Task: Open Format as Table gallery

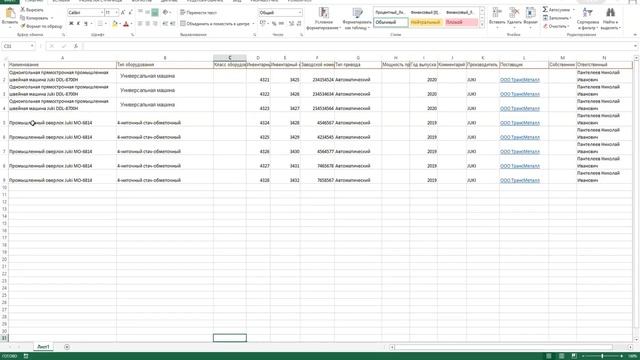Action: point(357,19)
